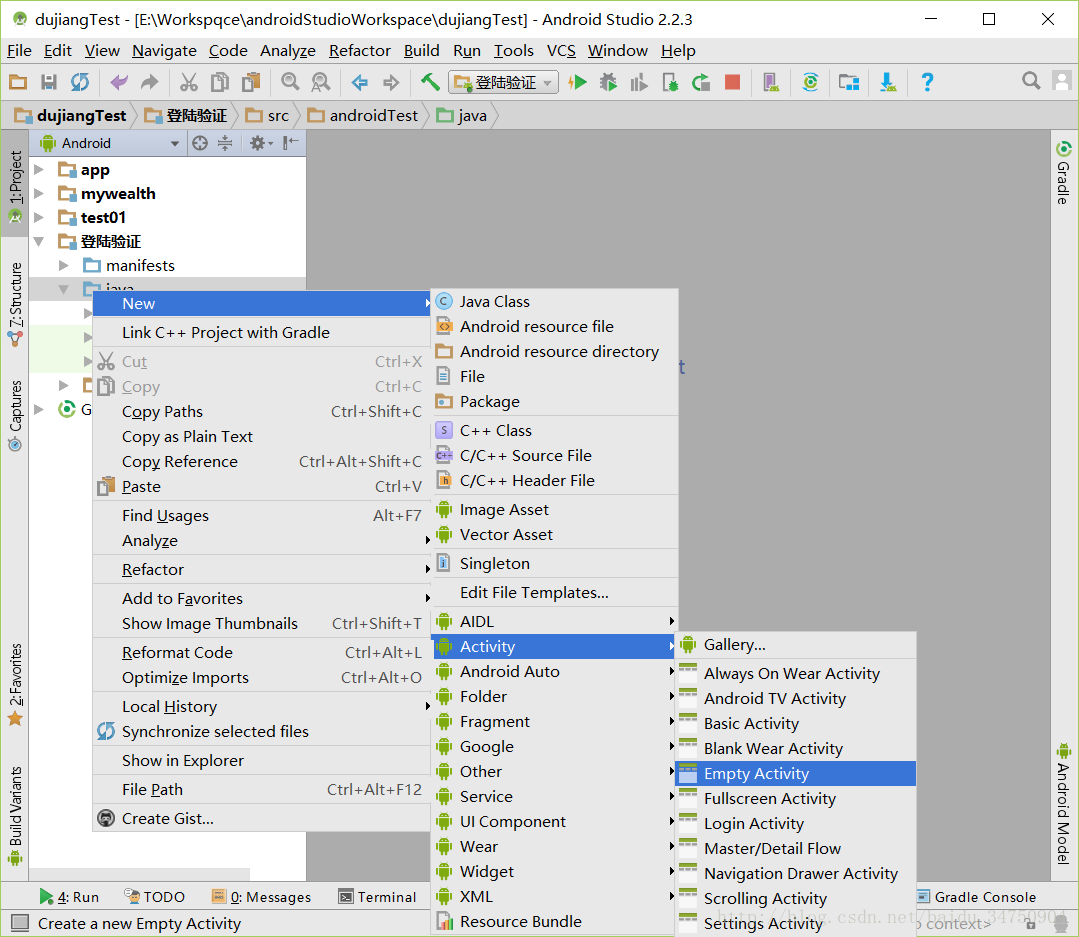Expand the mywealth module tree node

[40, 194]
